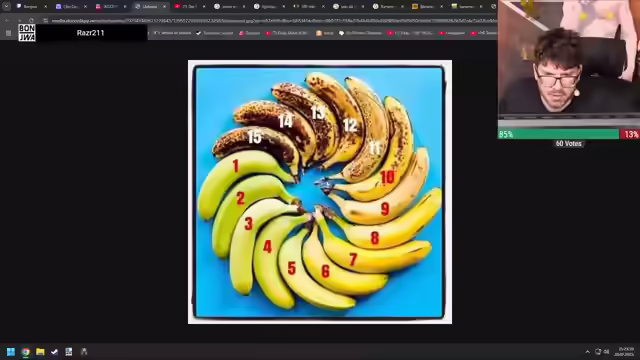Image resolution: width=640 pixels, height=360 pixels.
Task: Click the BONJWA logo
Action: (27, 33)
